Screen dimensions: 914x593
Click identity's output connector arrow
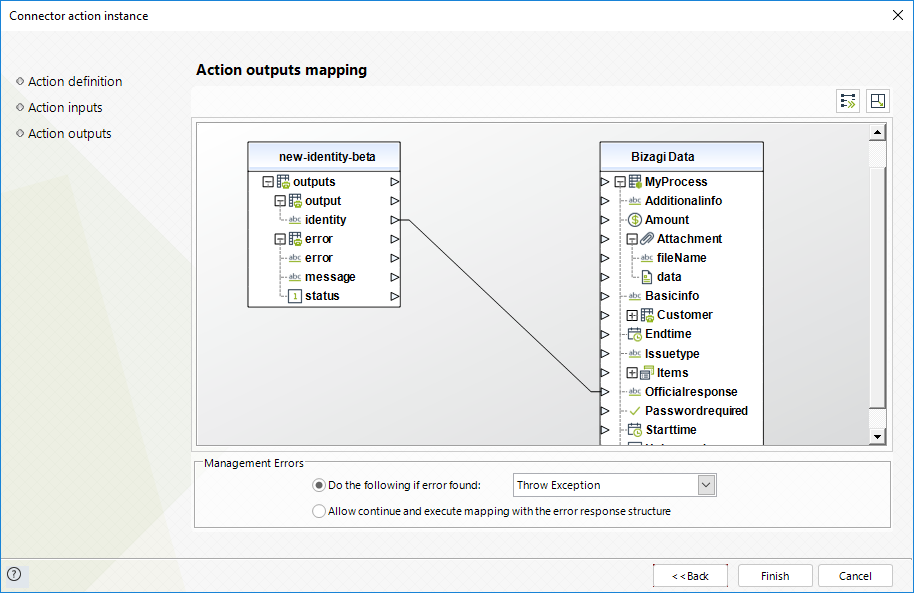pyautogui.click(x=395, y=220)
